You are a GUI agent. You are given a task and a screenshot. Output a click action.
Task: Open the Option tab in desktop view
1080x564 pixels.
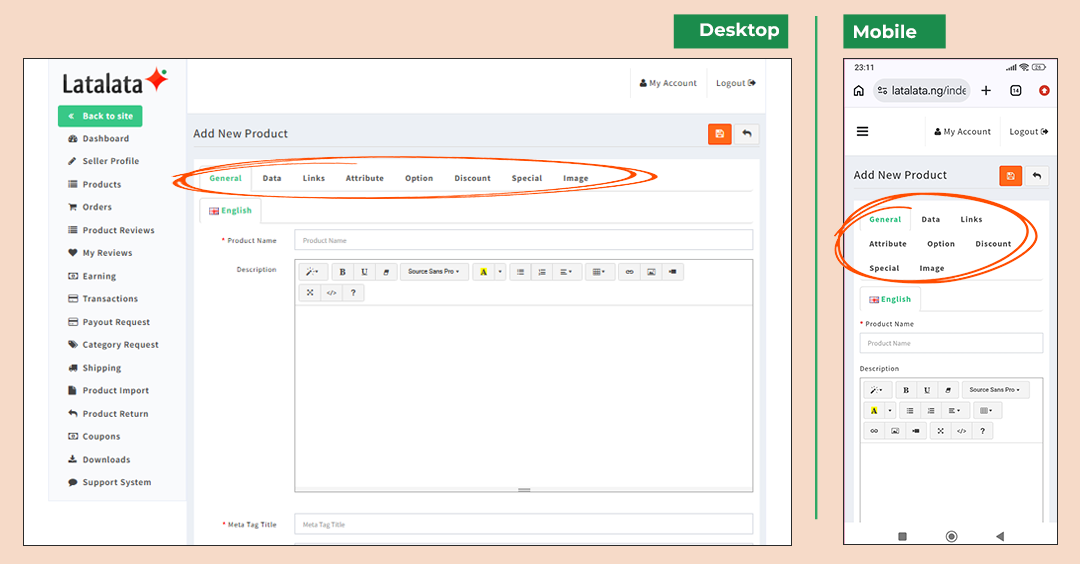tap(419, 178)
